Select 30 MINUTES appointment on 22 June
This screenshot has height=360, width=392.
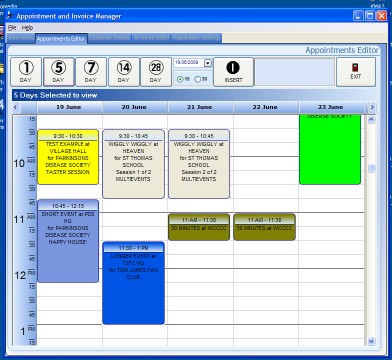[265, 227]
